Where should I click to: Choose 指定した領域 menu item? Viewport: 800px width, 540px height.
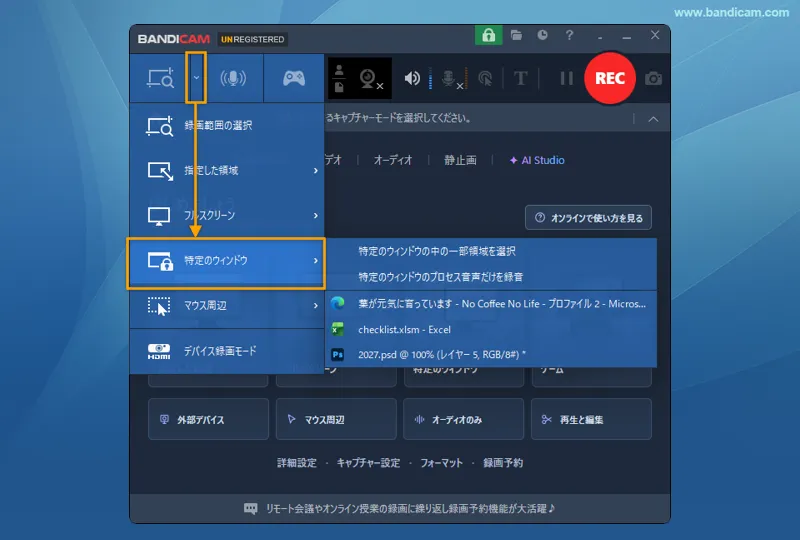pyautogui.click(x=227, y=170)
